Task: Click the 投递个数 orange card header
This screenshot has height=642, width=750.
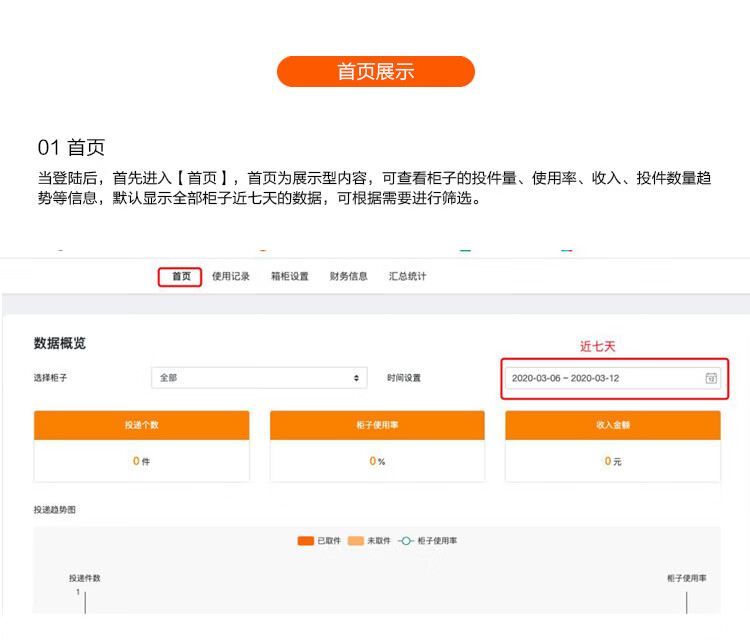Action: (x=142, y=425)
